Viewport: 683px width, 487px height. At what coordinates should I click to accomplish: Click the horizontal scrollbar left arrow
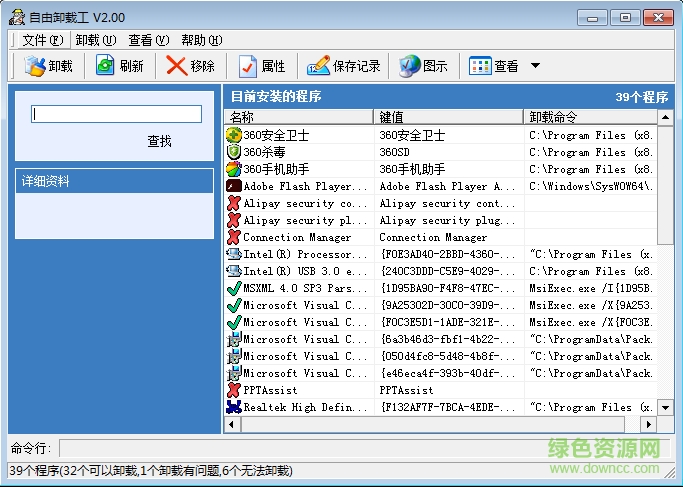232,424
